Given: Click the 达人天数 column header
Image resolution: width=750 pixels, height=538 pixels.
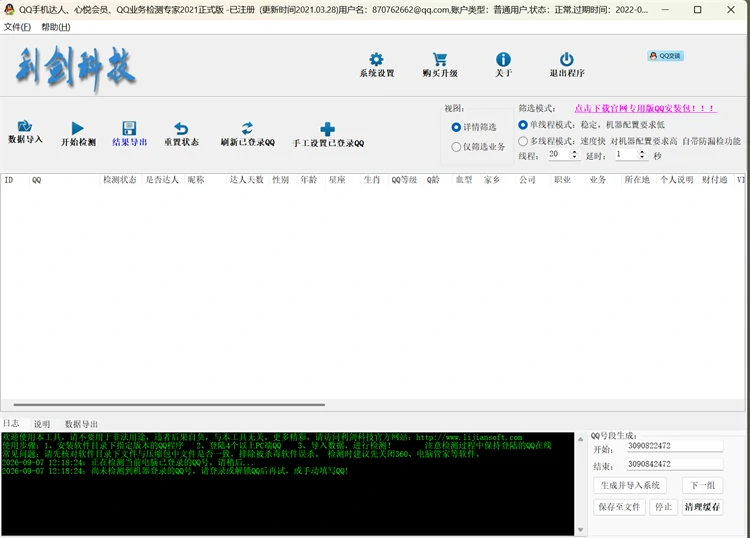Looking at the screenshot, I should tap(246, 180).
